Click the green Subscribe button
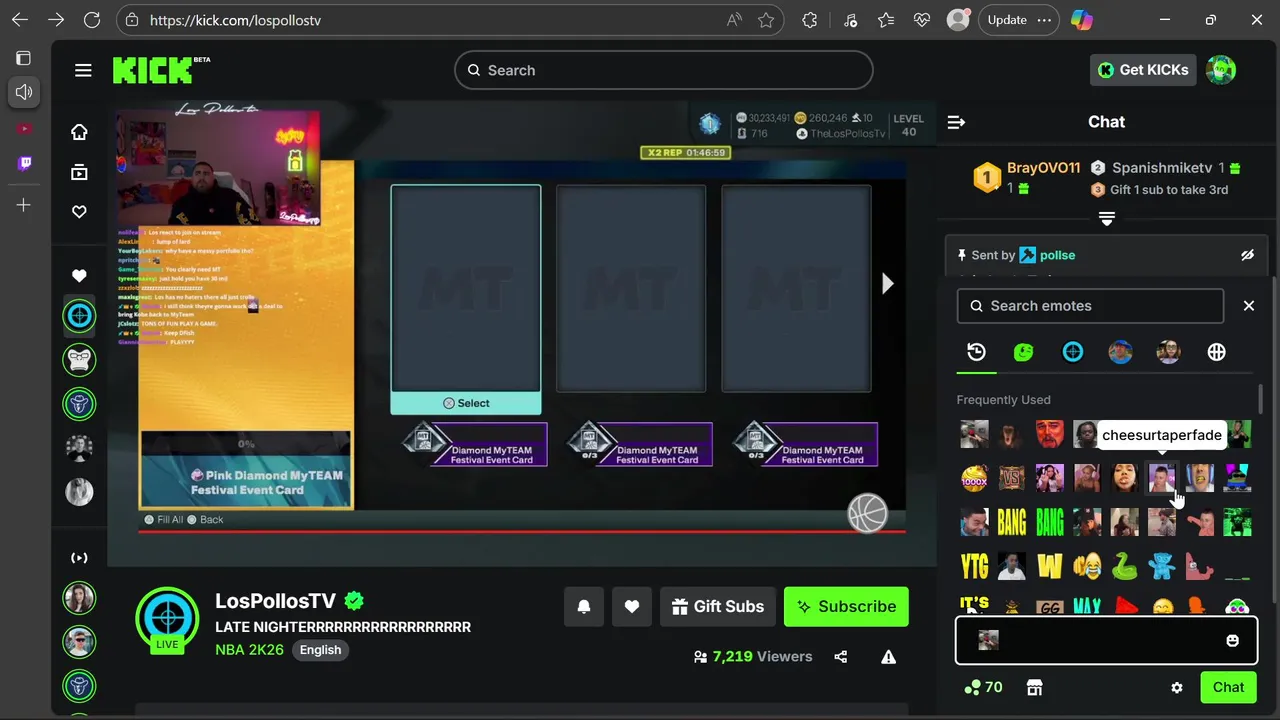Viewport: 1280px width, 720px height. 846,607
